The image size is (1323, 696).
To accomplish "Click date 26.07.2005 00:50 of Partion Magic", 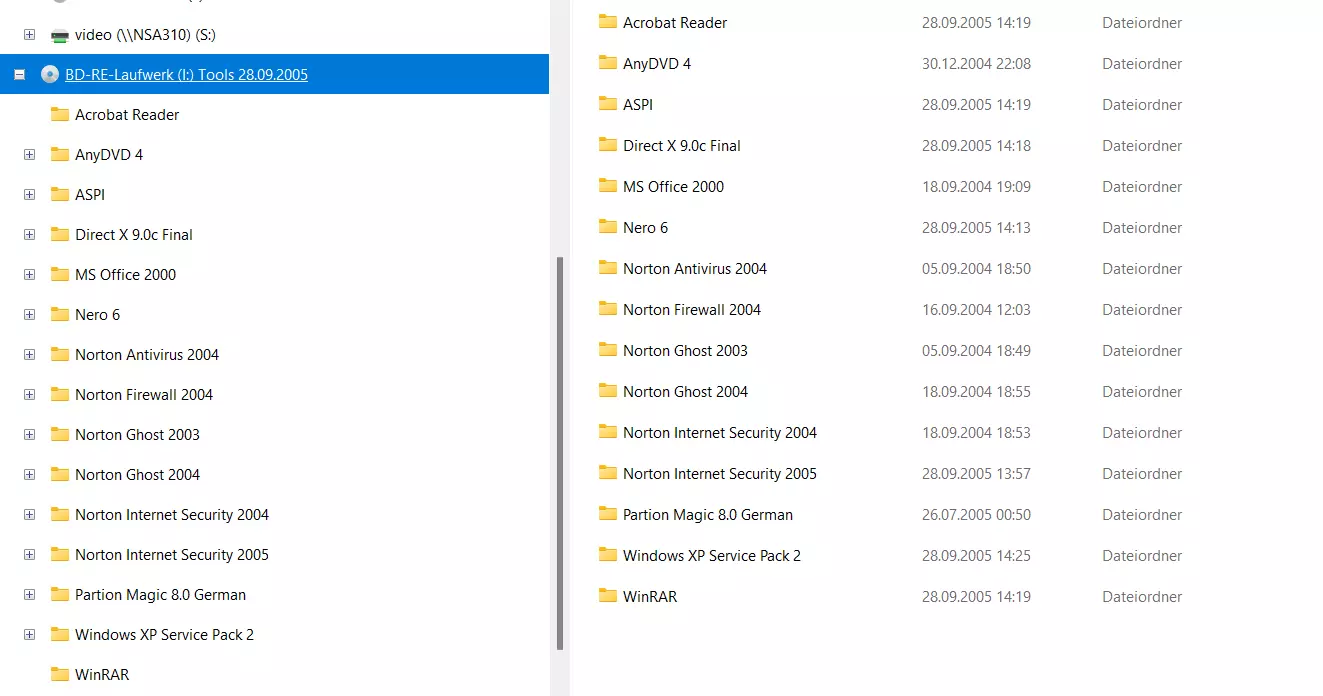I will [976, 514].
